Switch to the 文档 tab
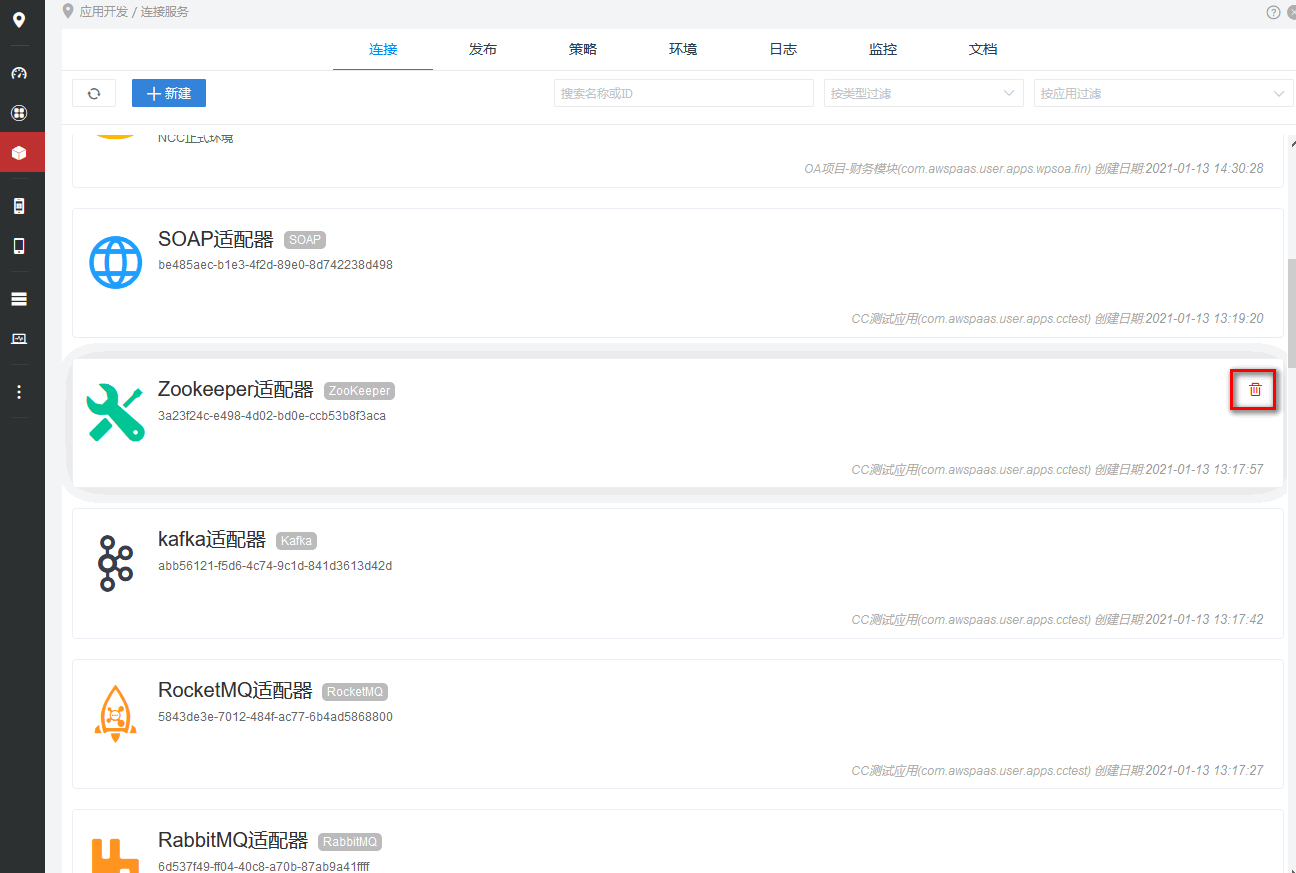The image size is (1296, 873). tap(983, 49)
